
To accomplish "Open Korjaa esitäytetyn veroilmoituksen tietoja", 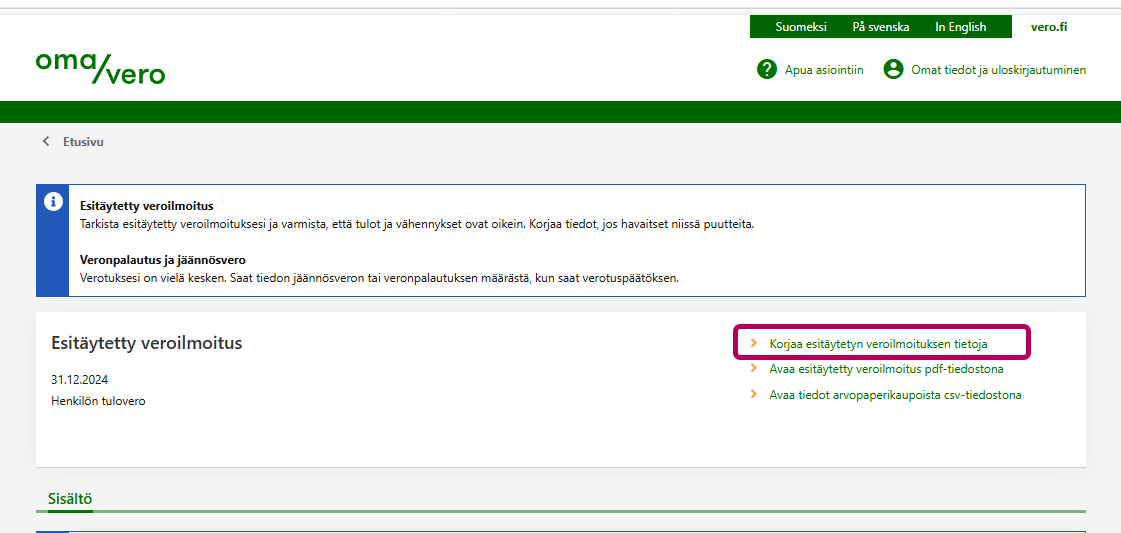I will tap(878, 343).
